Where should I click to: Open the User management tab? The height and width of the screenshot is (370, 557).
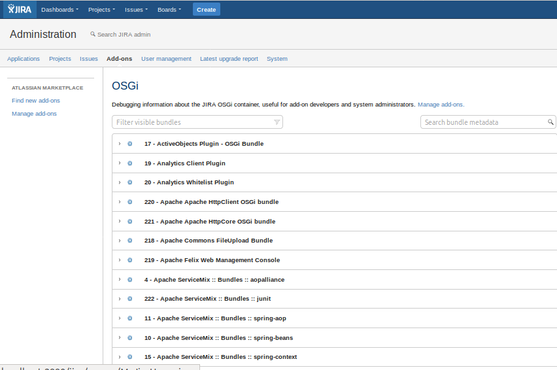coord(166,59)
